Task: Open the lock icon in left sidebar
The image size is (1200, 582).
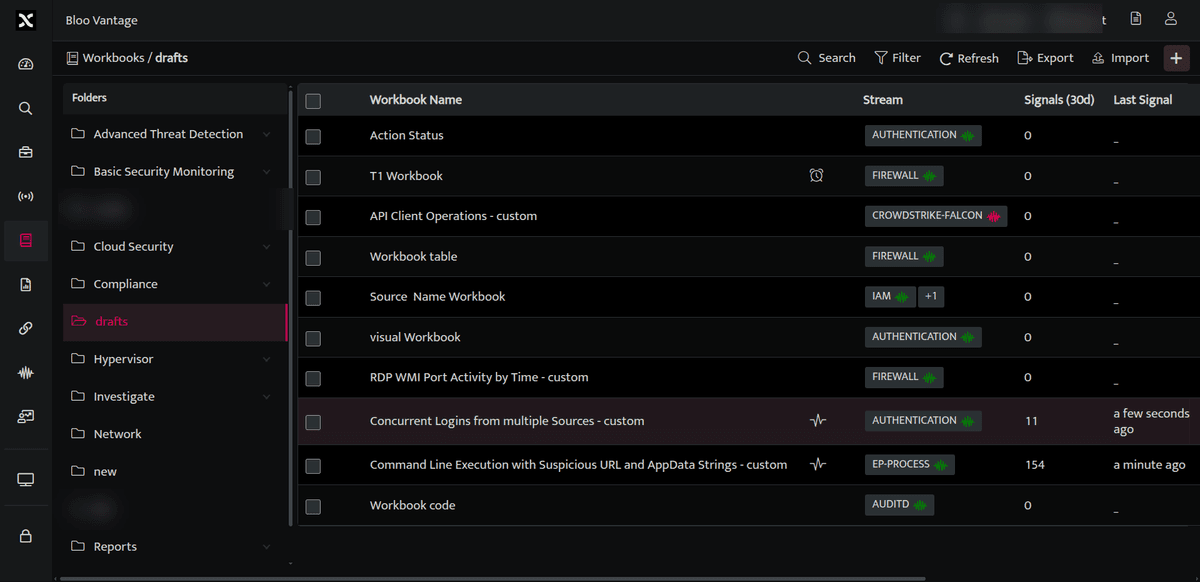Action: (26, 536)
